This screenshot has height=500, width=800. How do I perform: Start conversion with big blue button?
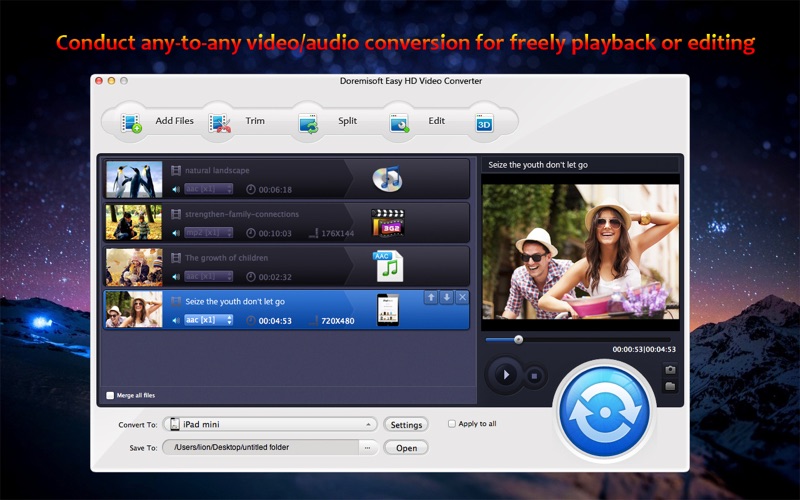pyautogui.click(x=605, y=411)
